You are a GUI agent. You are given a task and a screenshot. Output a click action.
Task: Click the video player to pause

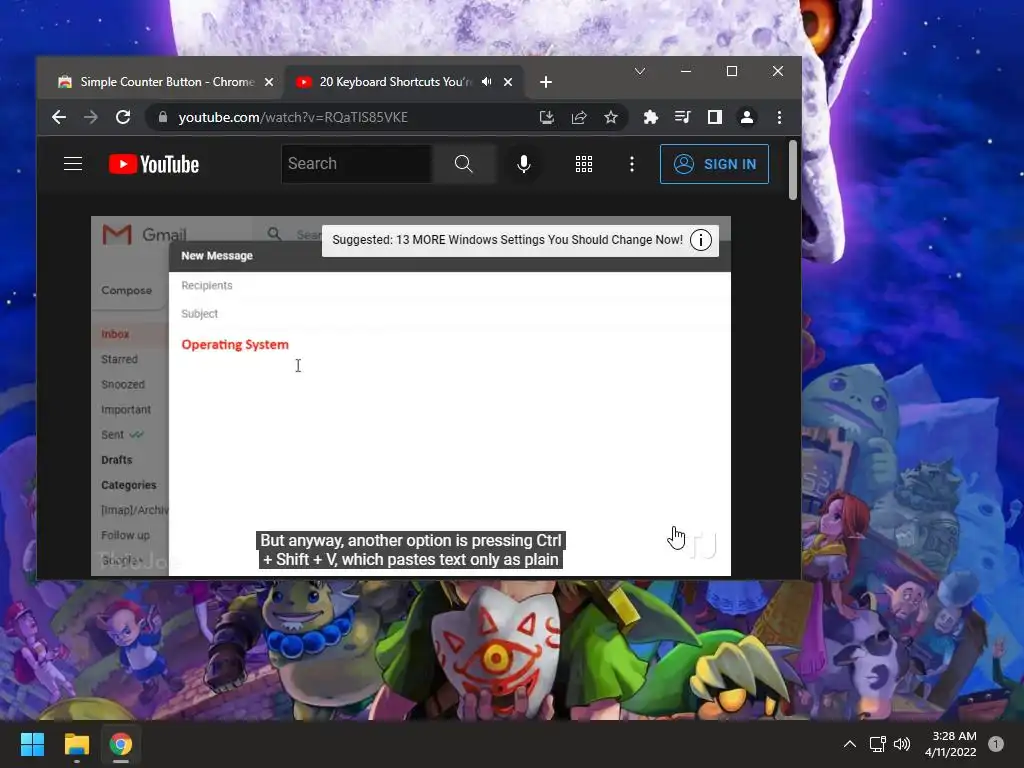411,396
